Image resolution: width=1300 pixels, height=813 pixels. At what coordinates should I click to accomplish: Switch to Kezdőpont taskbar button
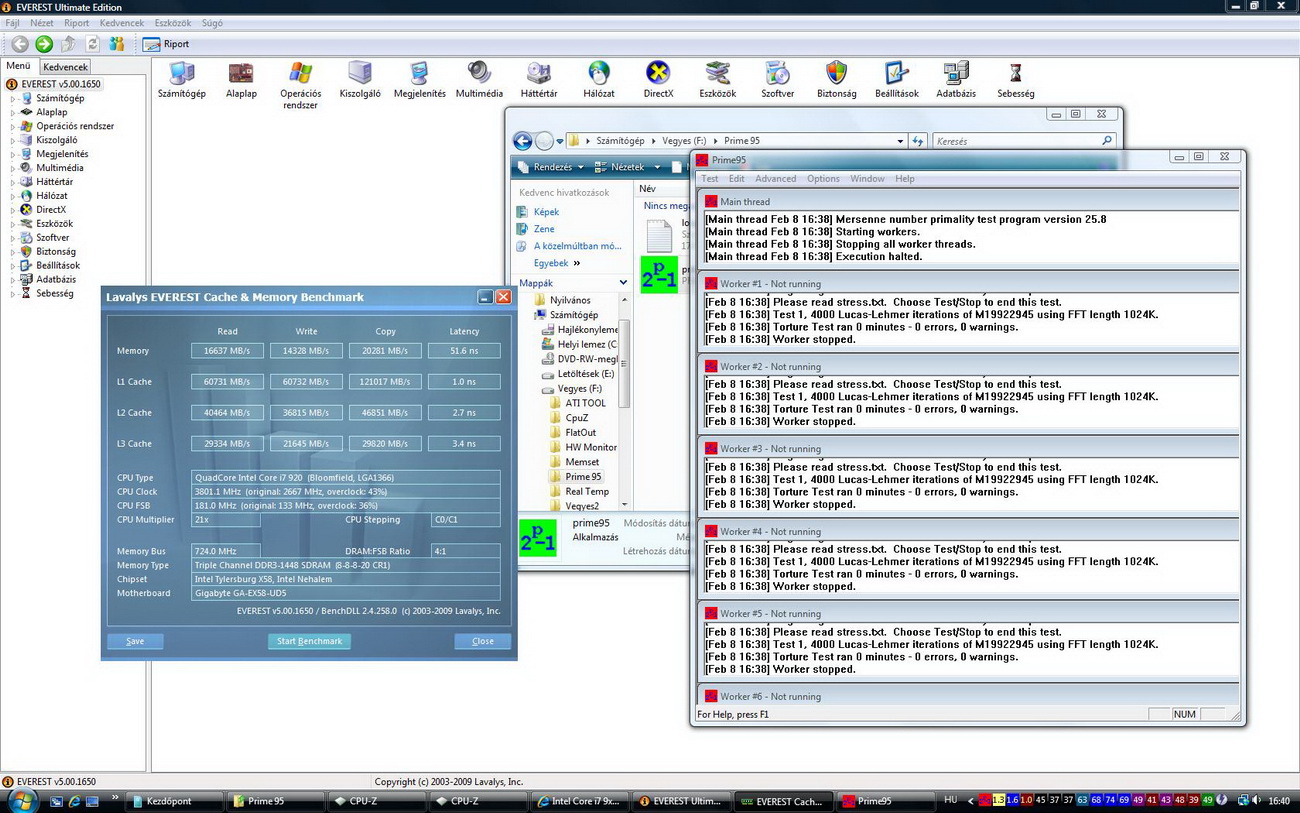[174, 801]
